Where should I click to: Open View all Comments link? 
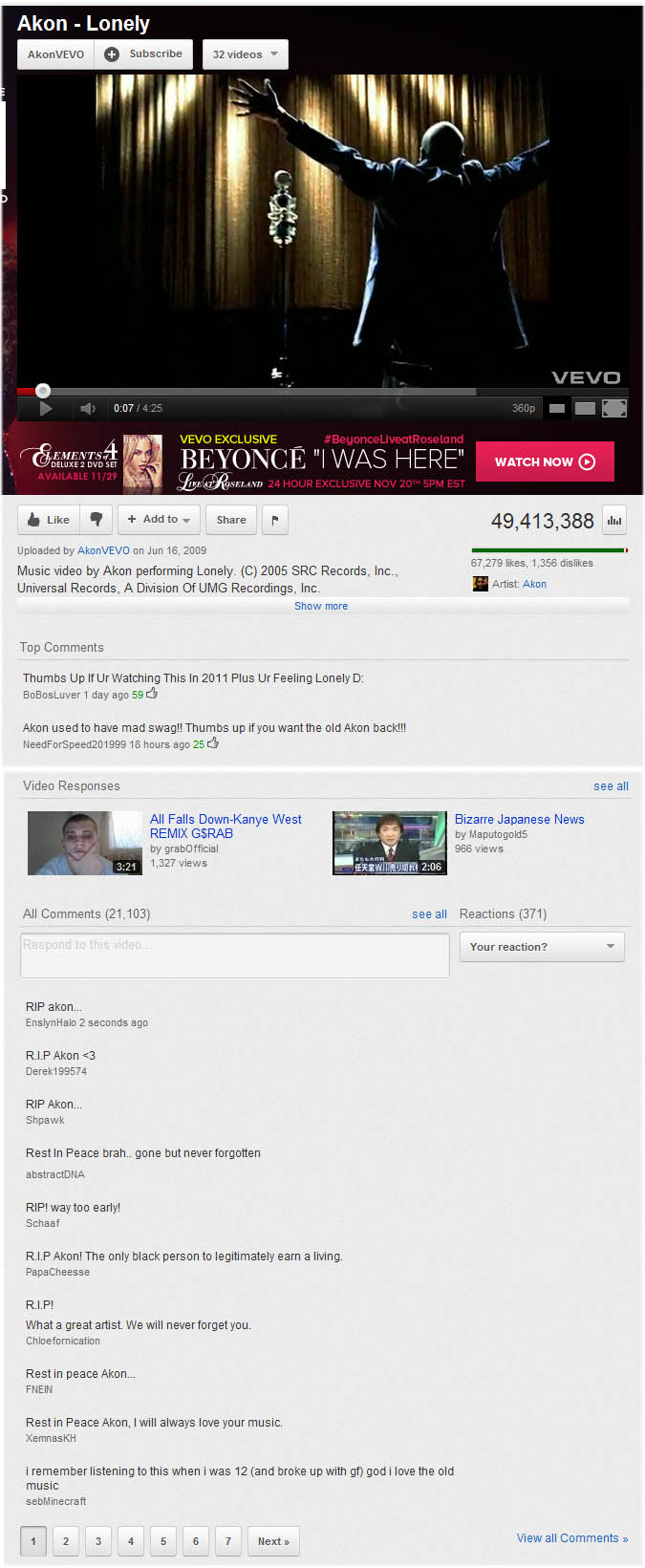(x=572, y=1538)
